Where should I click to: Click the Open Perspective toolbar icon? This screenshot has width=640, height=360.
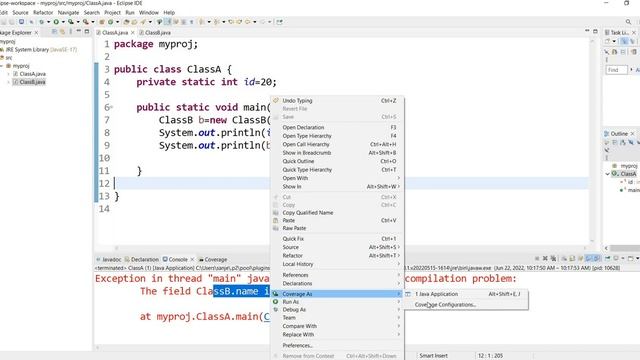(x=280, y=22)
